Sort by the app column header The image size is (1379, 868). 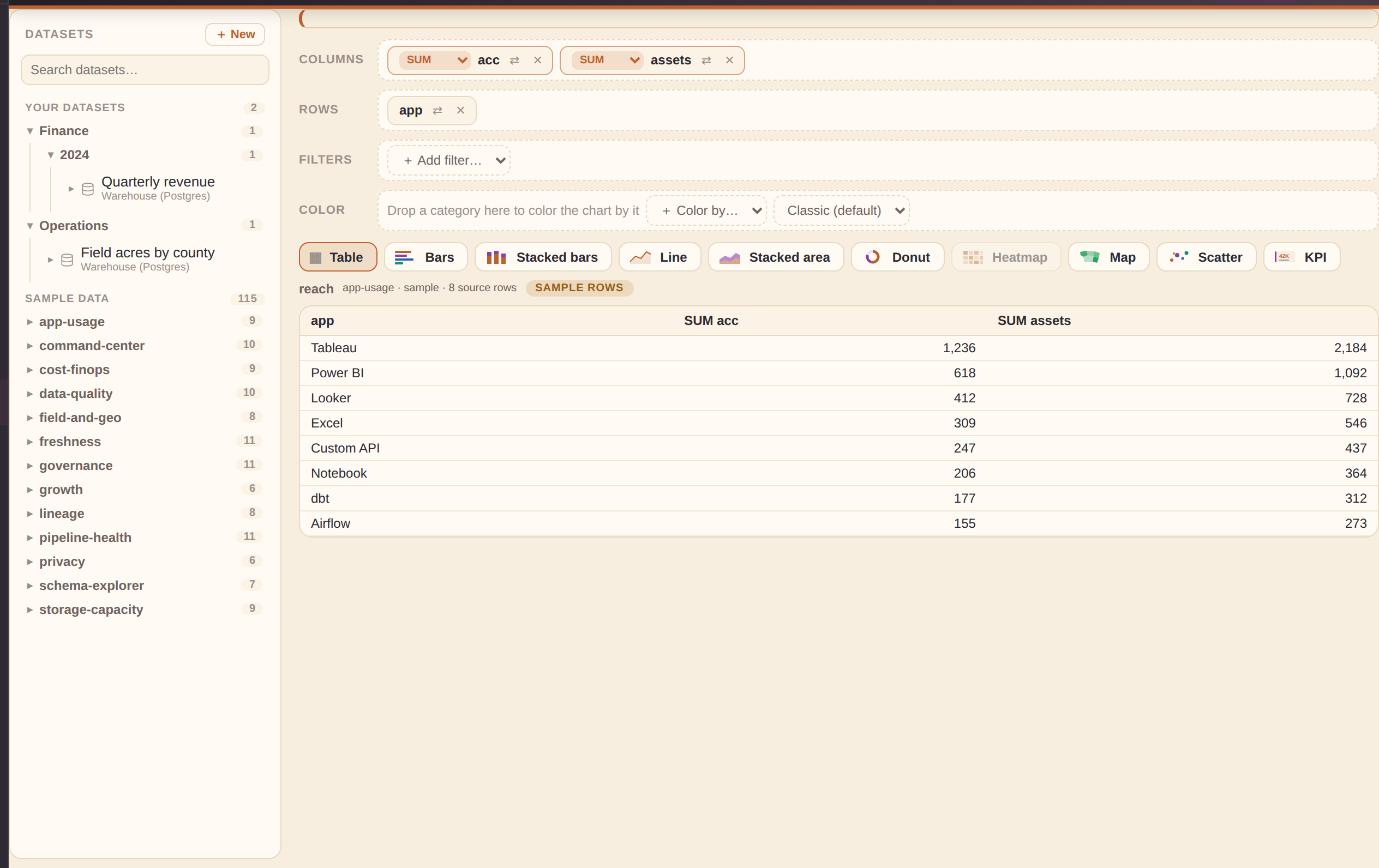click(x=322, y=321)
